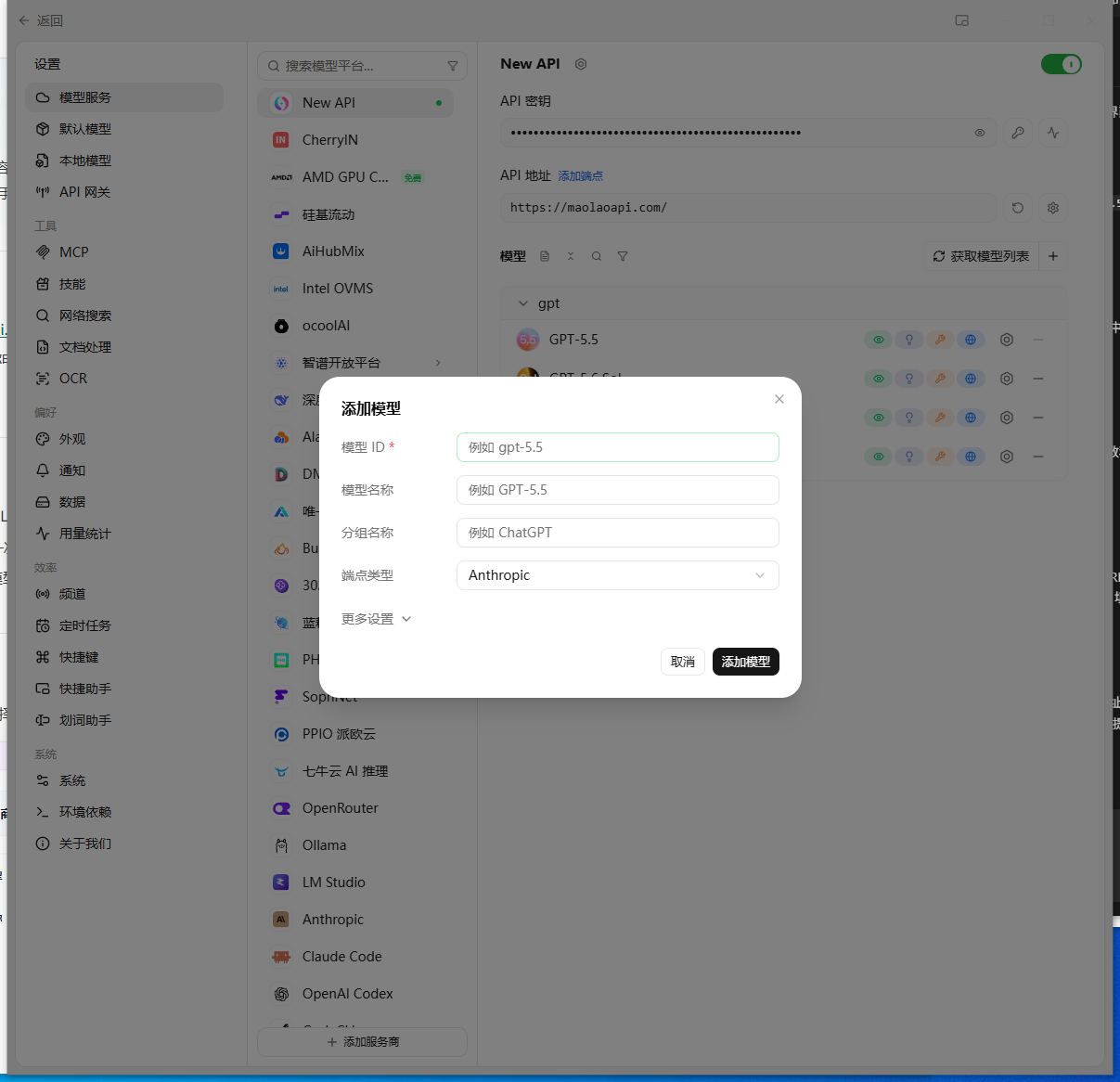The height and width of the screenshot is (1082, 1120).
Task: Click the 取消 button
Action: (x=683, y=662)
